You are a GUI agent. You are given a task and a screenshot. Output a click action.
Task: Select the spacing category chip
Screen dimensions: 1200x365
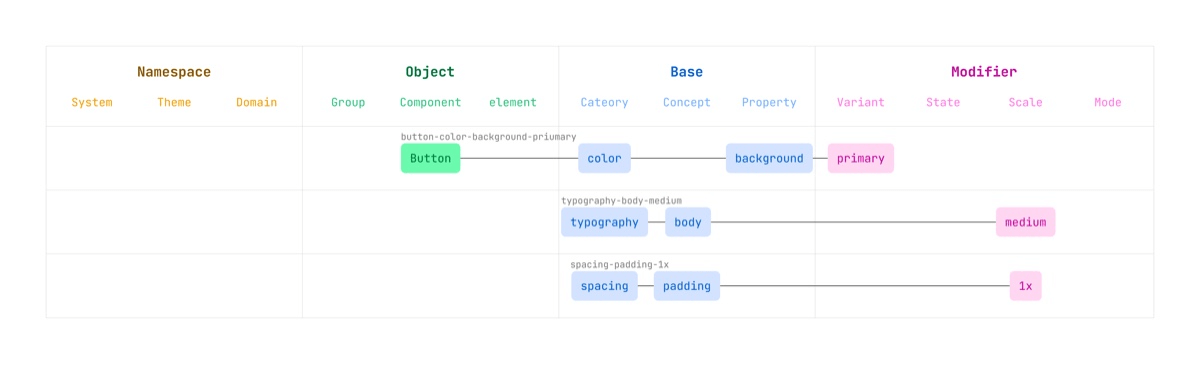[604, 286]
